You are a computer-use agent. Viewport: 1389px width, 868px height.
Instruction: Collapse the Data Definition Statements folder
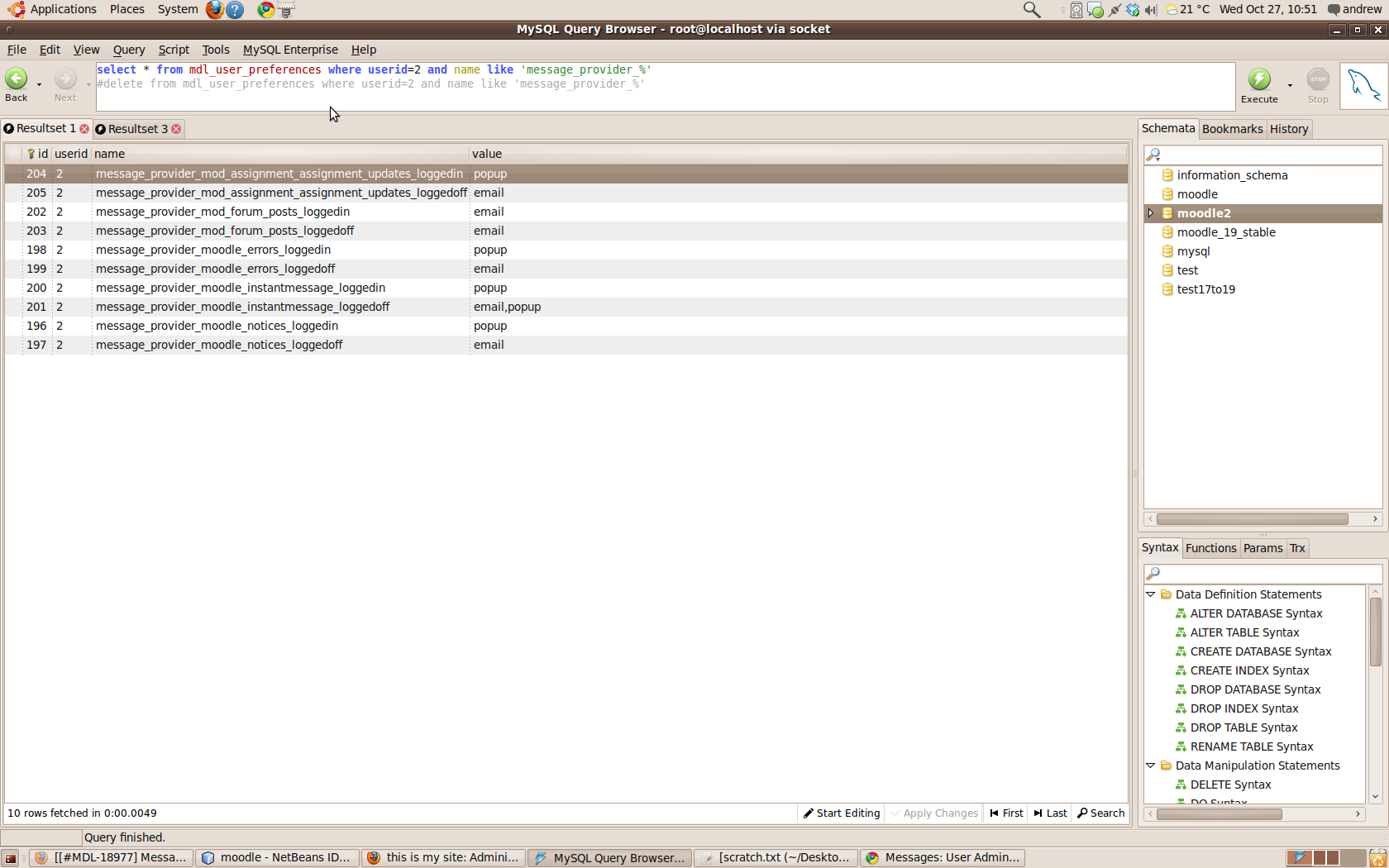[x=1150, y=594]
